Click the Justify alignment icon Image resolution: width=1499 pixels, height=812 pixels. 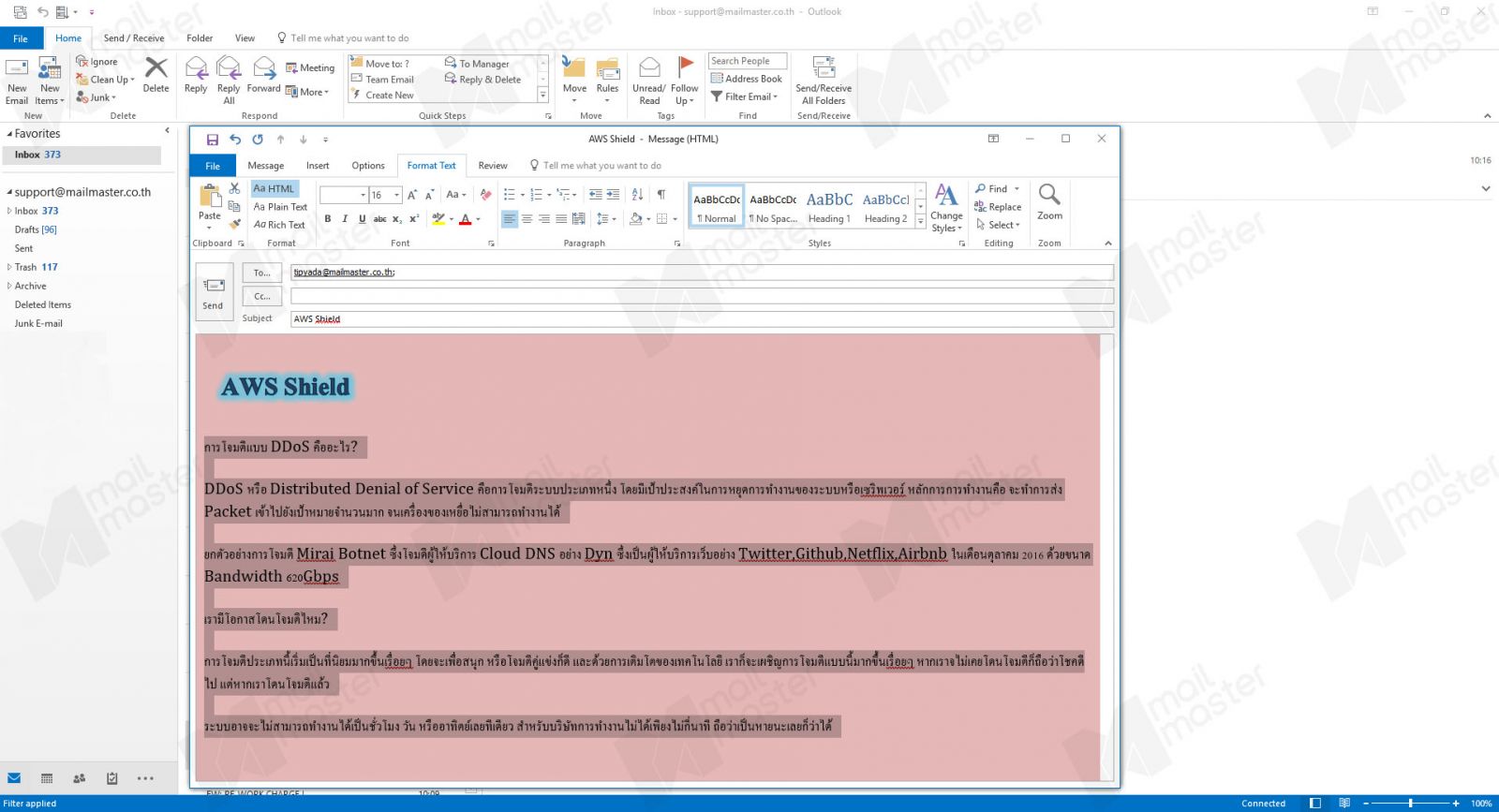[x=561, y=219]
